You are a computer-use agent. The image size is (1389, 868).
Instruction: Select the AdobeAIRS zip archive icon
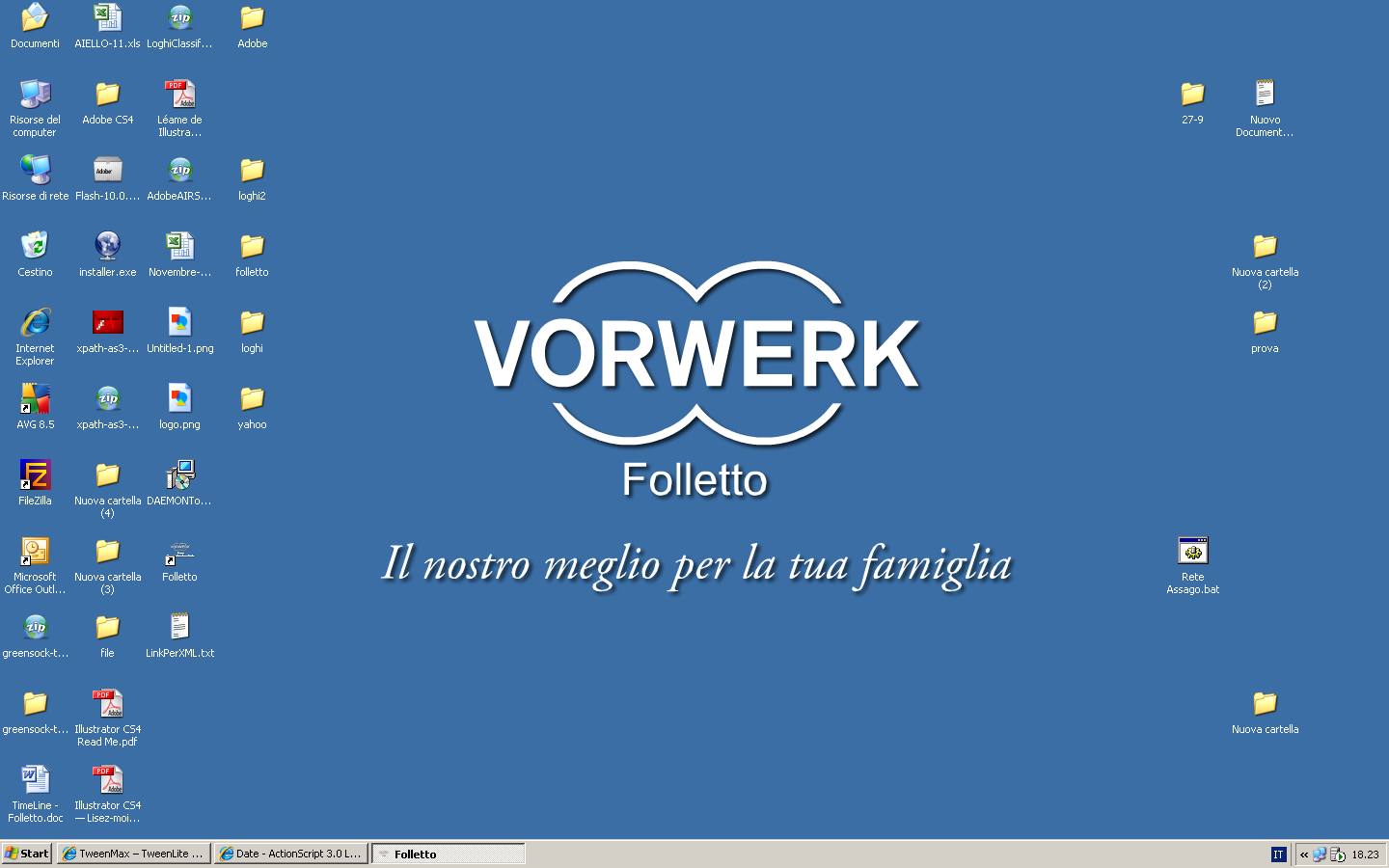(179, 170)
